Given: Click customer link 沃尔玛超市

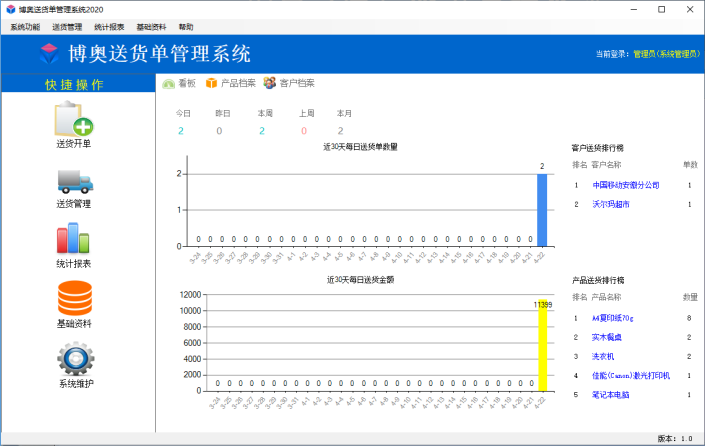Looking at the screenshot, I should click(611, 205).
